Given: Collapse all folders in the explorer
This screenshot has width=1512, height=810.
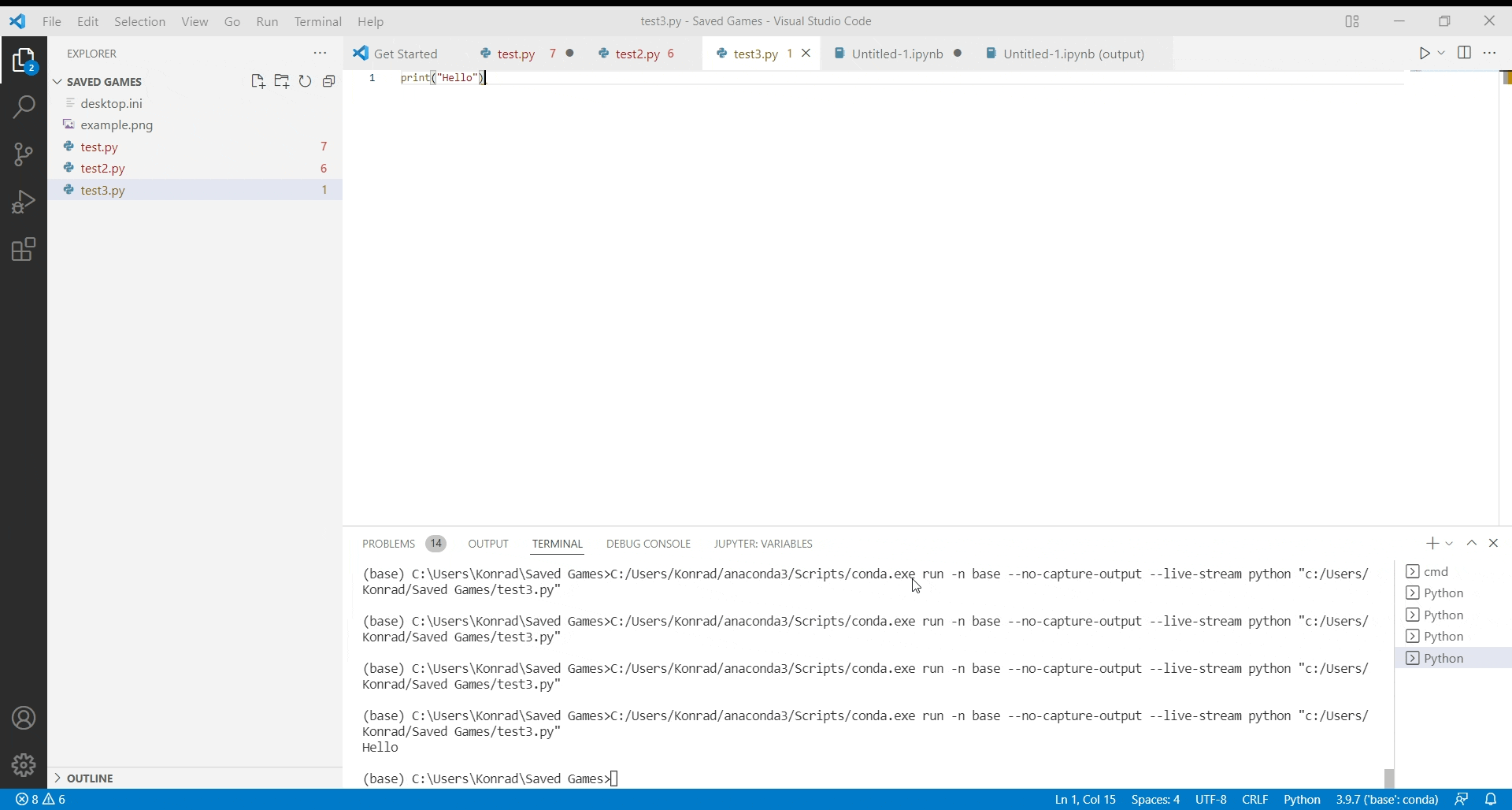Looking at the screenshot, I should point(329,81).
